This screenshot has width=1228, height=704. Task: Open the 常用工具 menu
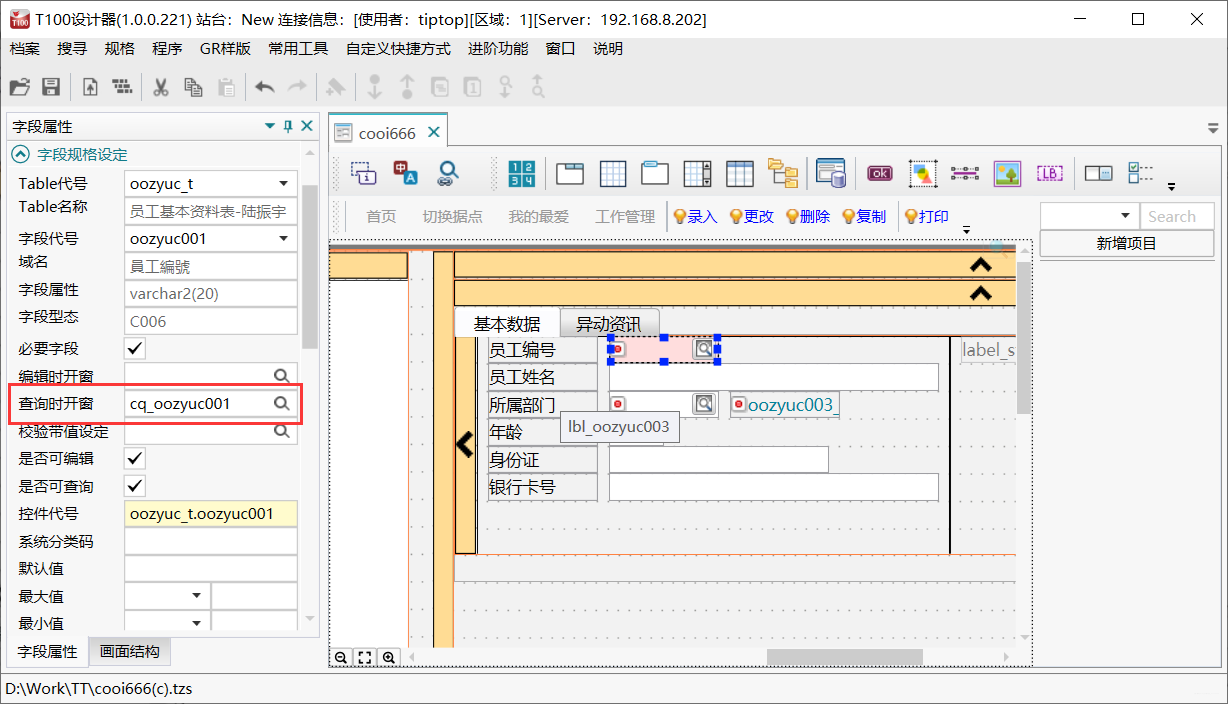298,48
